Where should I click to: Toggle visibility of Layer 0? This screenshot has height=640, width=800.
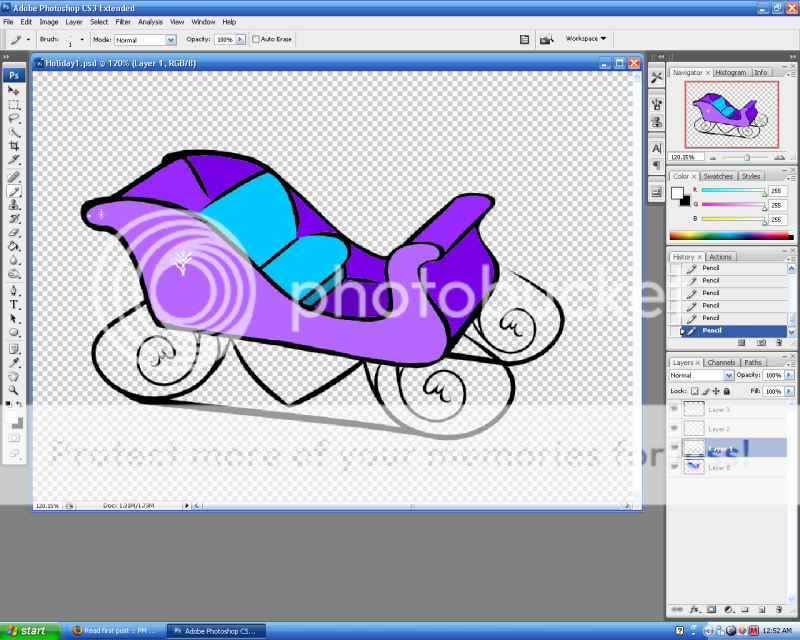coord(674,467)
